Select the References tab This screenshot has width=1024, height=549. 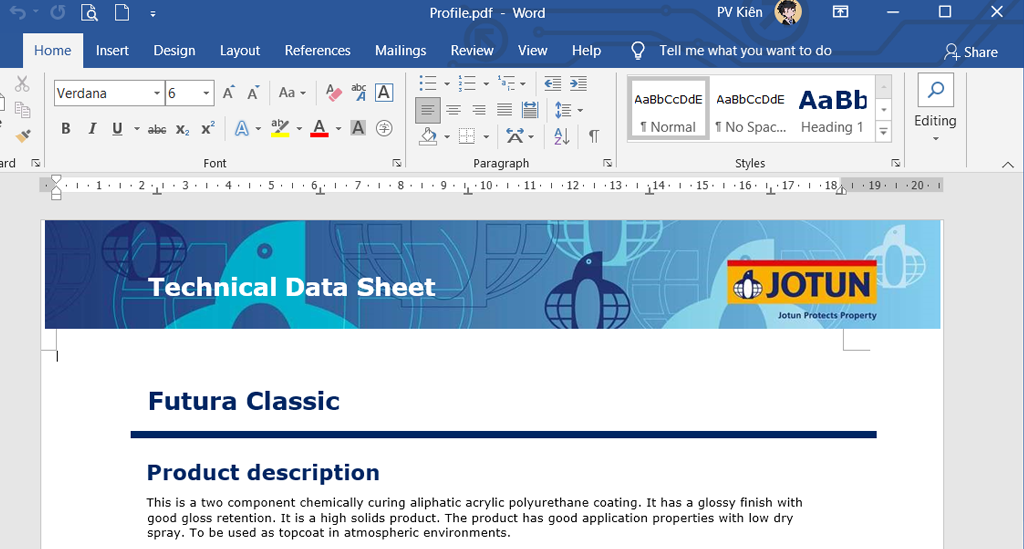coord(317,50)
